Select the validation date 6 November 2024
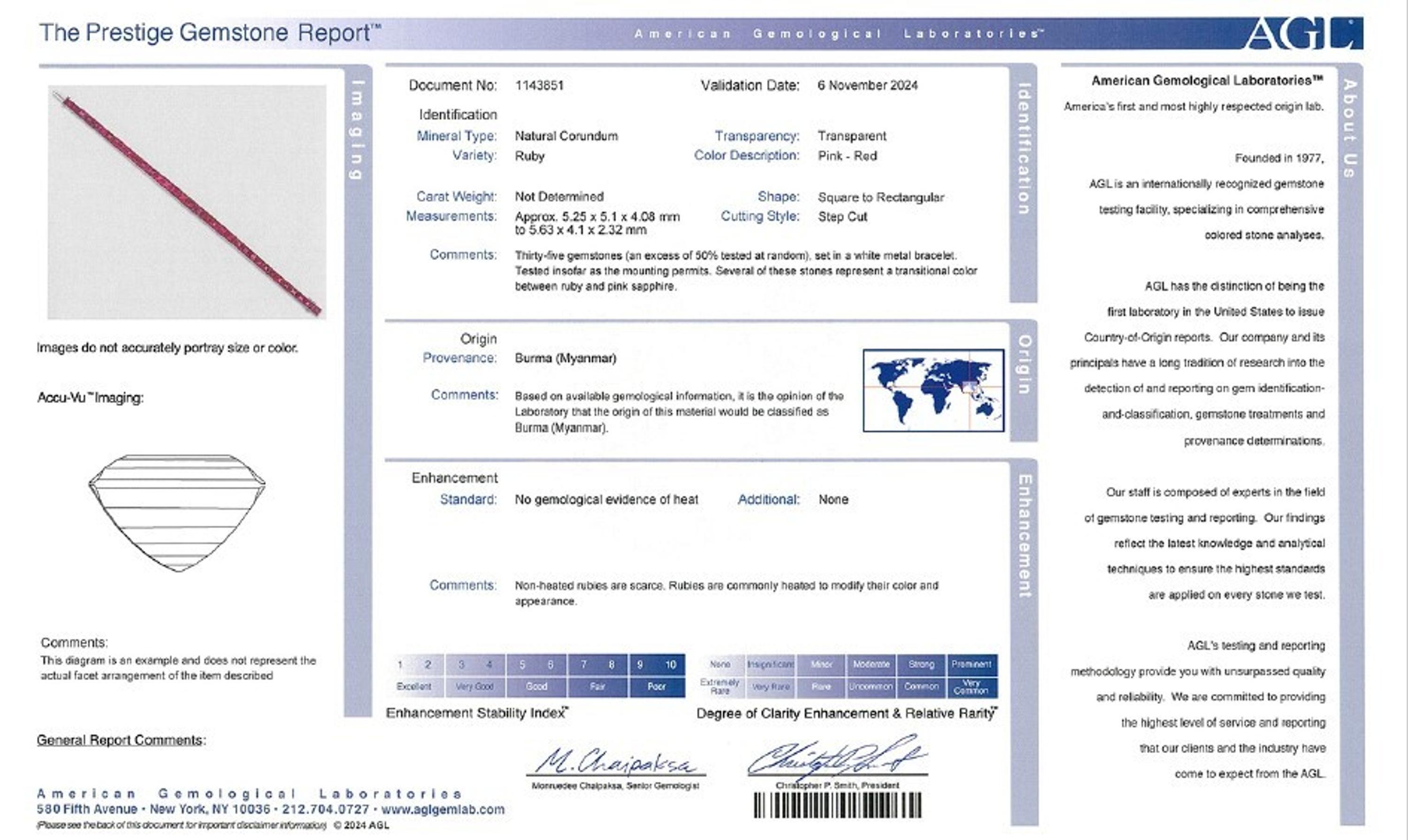Viewport: 1408px width, 840px height. pyautogui.click(x=867, y=85)
